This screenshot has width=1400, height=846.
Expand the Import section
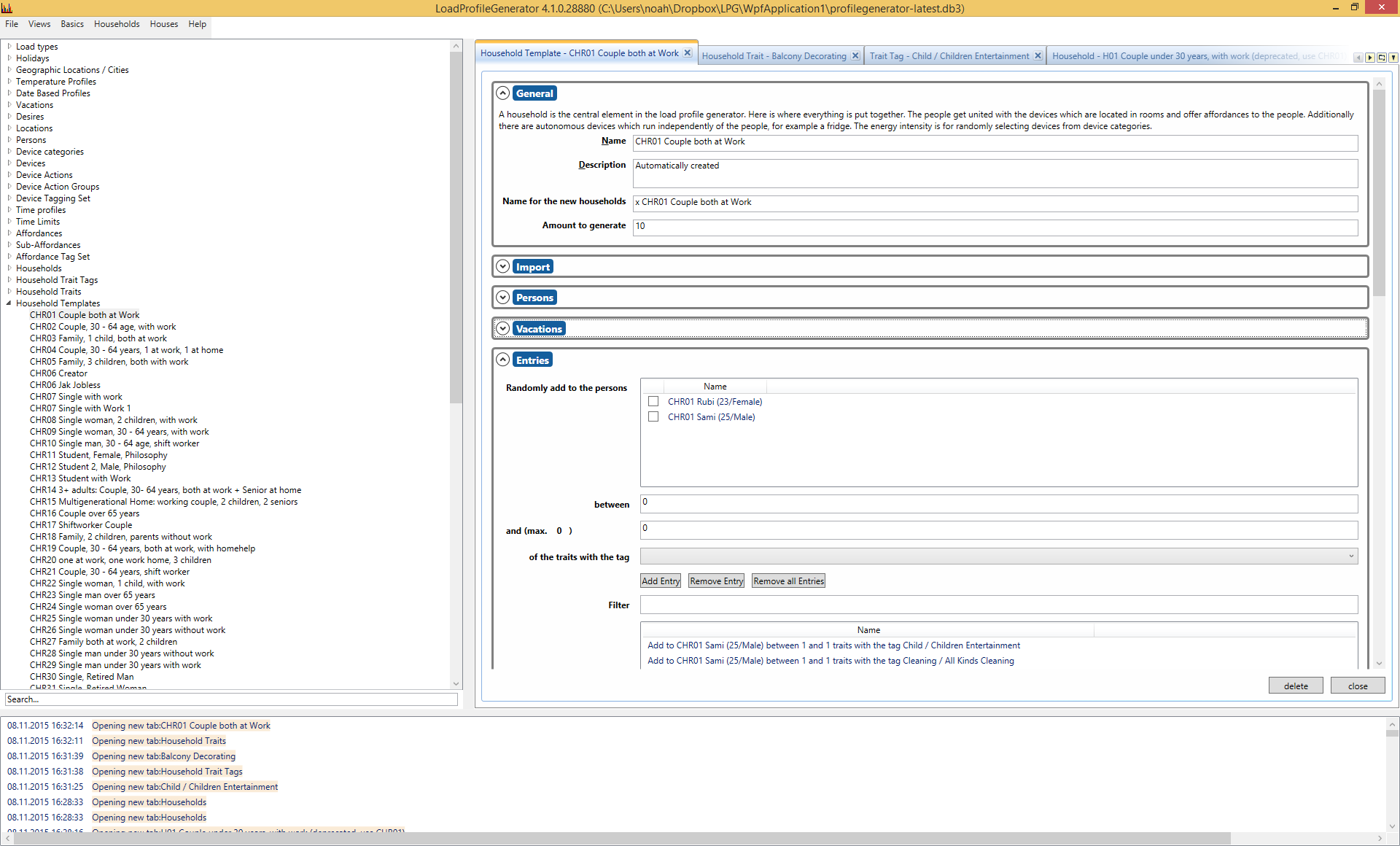(503, 267)
